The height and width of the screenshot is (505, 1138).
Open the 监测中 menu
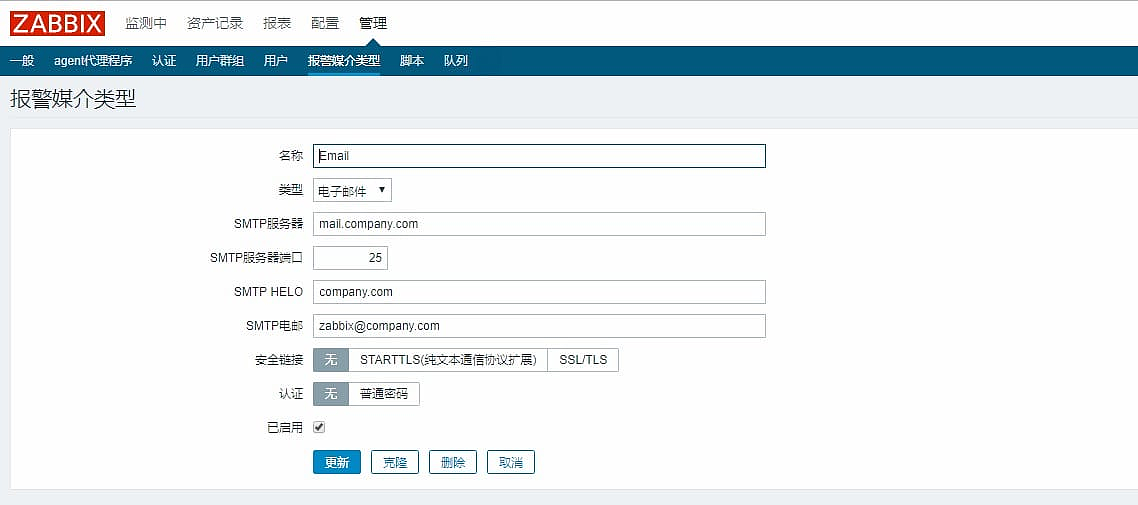point(146,23)
